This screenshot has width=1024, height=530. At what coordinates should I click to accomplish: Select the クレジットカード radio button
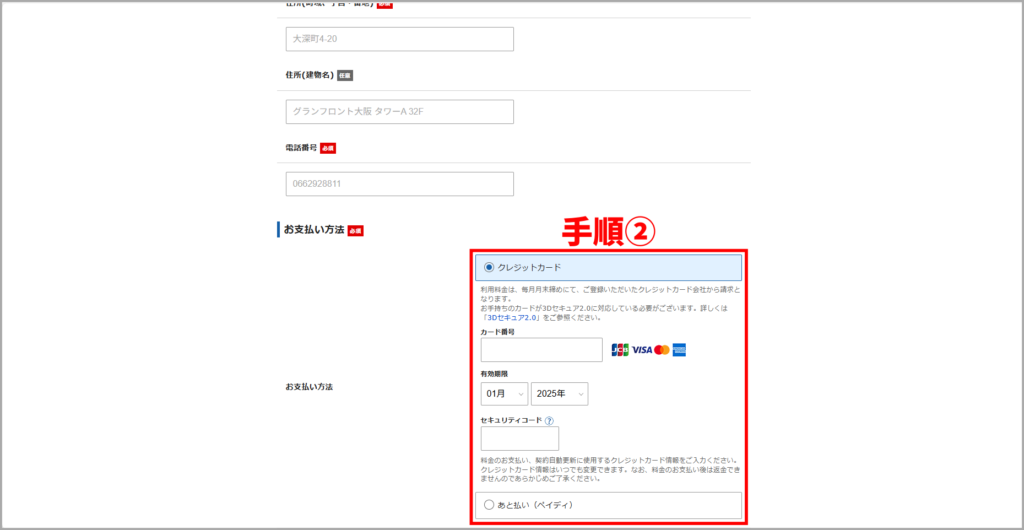click(x=489, y=267)
